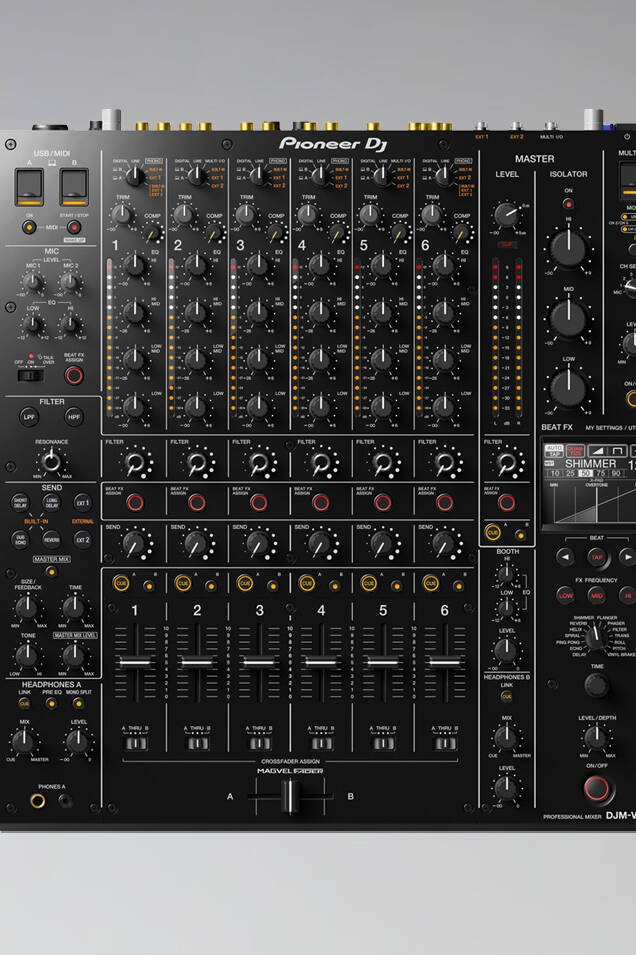Select the LOW FX frequency button

click(x=566, y=595)
